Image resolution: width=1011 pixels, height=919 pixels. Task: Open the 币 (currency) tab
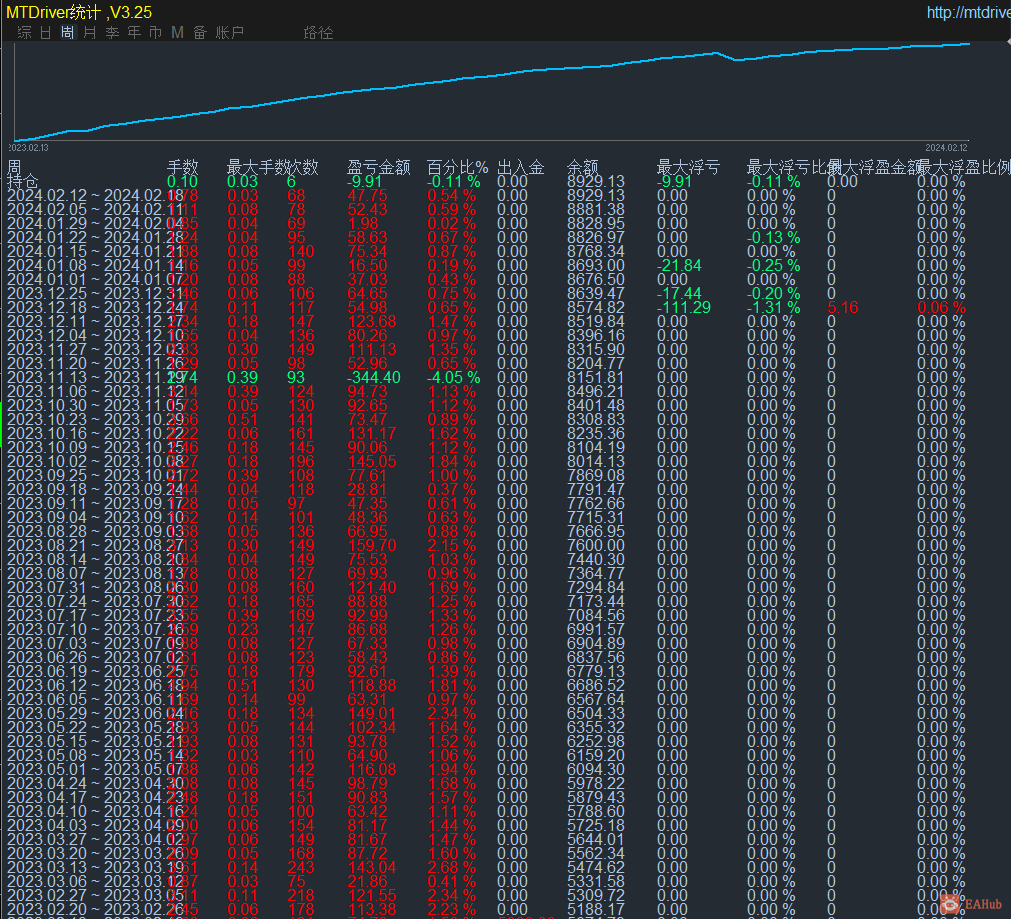pos(155,32)
